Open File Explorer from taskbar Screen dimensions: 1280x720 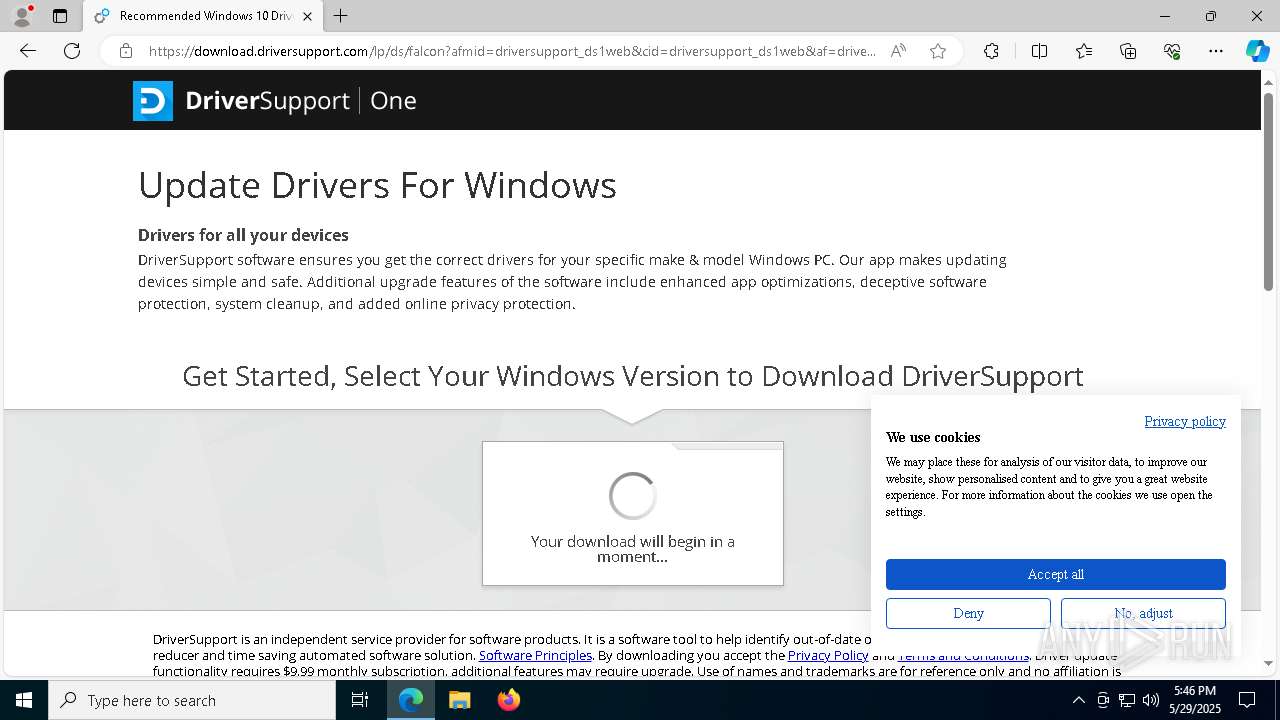459,700
